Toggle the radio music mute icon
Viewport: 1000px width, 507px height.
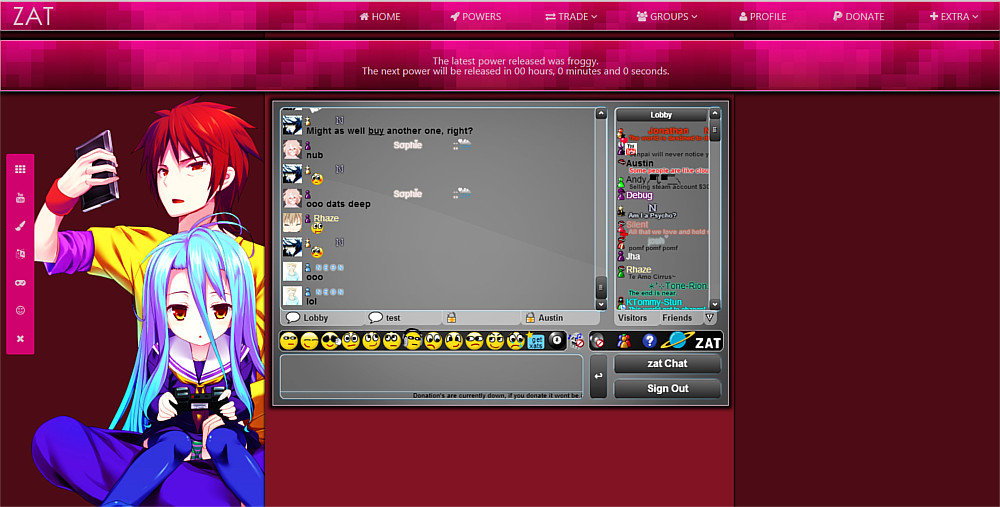[576, 341]
